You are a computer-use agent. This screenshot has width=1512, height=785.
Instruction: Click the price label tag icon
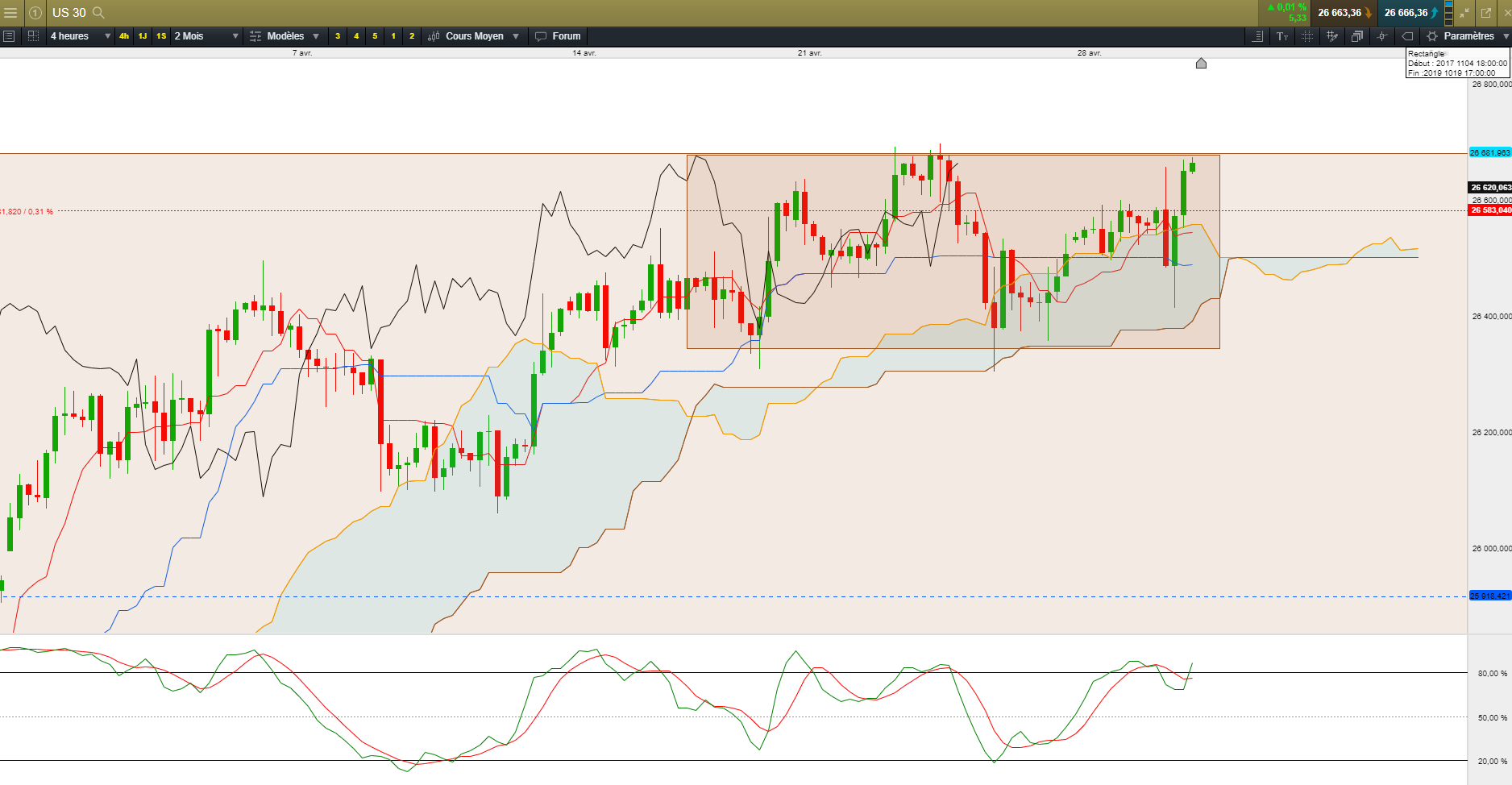(x=1407, y=36)
